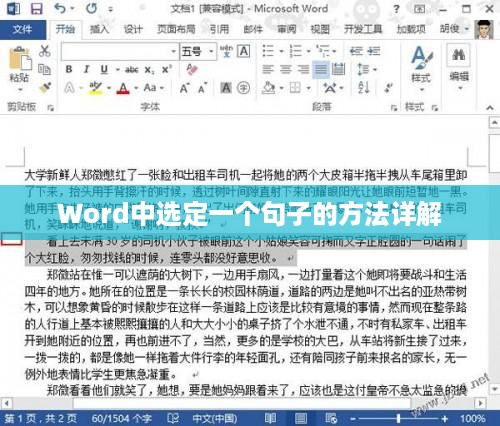Click the Numbering list icon
This screenshot has width=500, height=426.
click(296, 51)
